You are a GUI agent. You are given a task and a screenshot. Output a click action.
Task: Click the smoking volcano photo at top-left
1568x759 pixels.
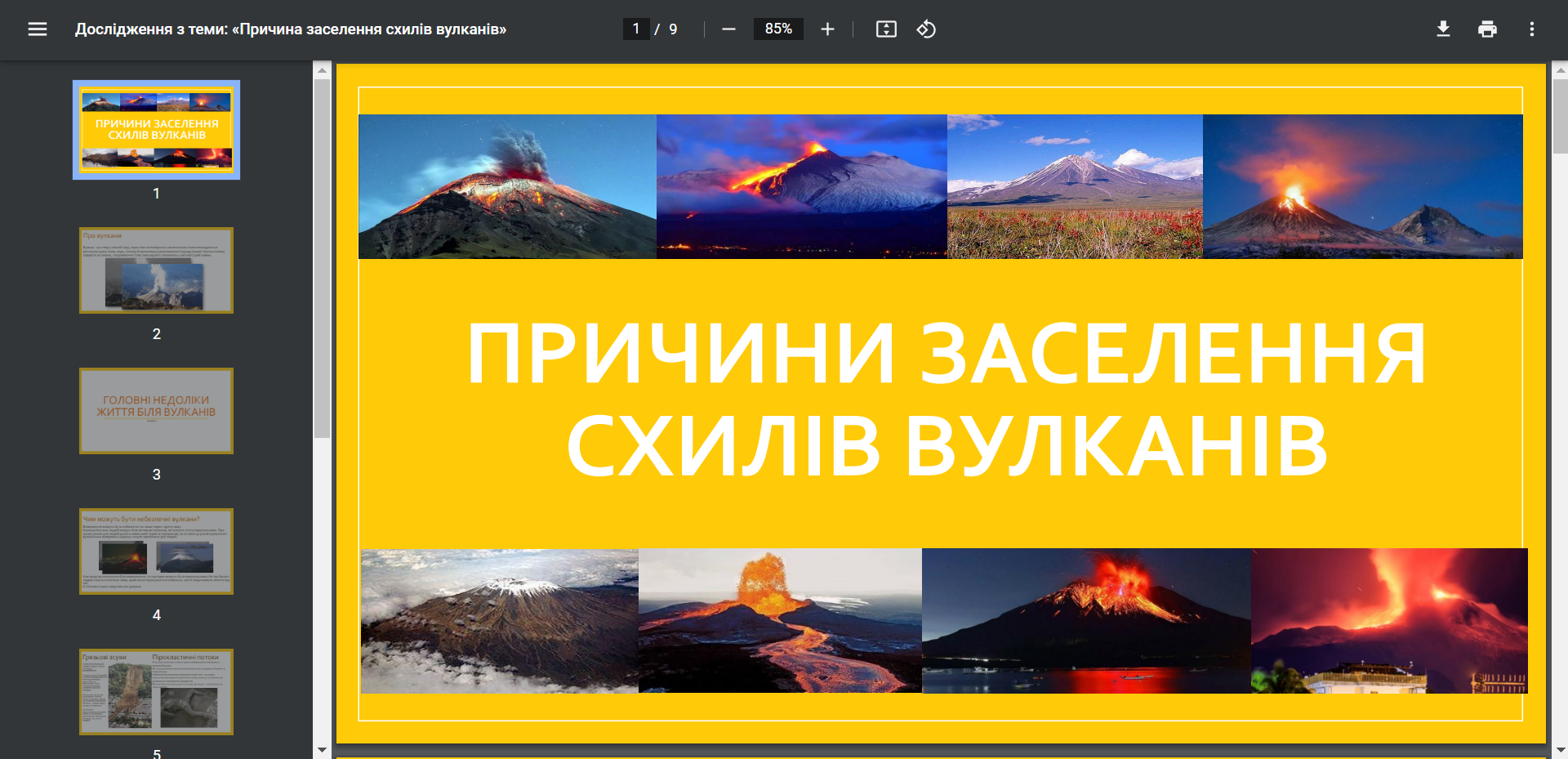[x=507, y=186]
